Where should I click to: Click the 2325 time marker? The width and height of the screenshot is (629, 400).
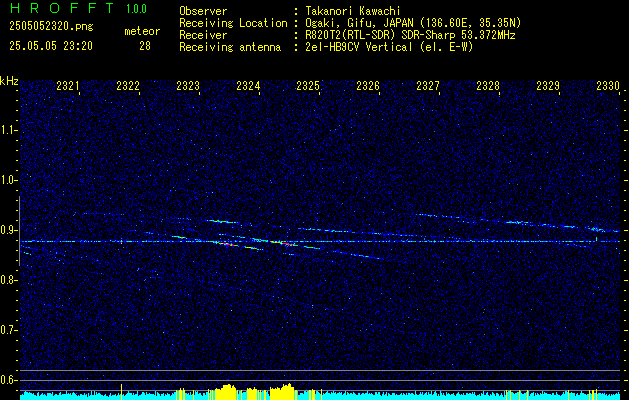(x=308, y=86)
